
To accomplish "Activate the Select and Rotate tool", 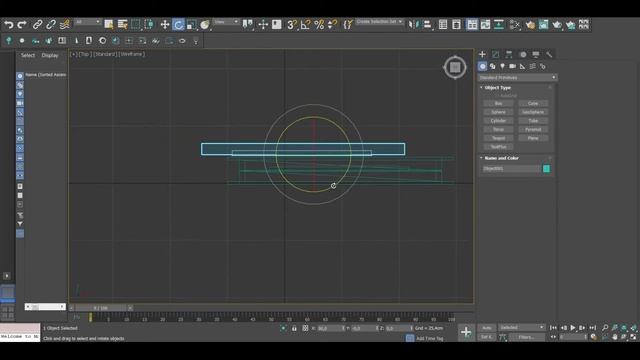I will click(x=178, y=25).
